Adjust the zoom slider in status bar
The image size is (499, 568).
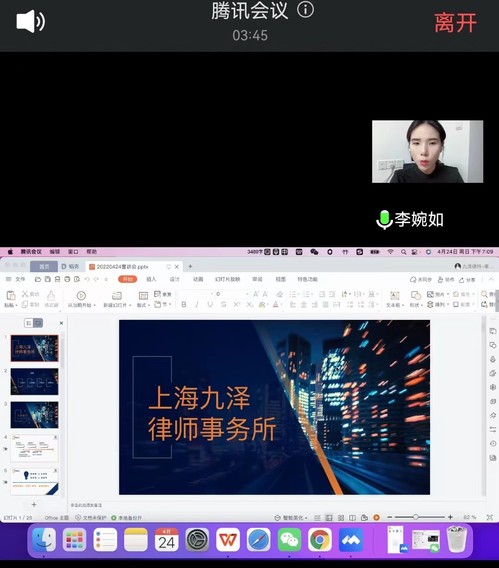[416, 517]
